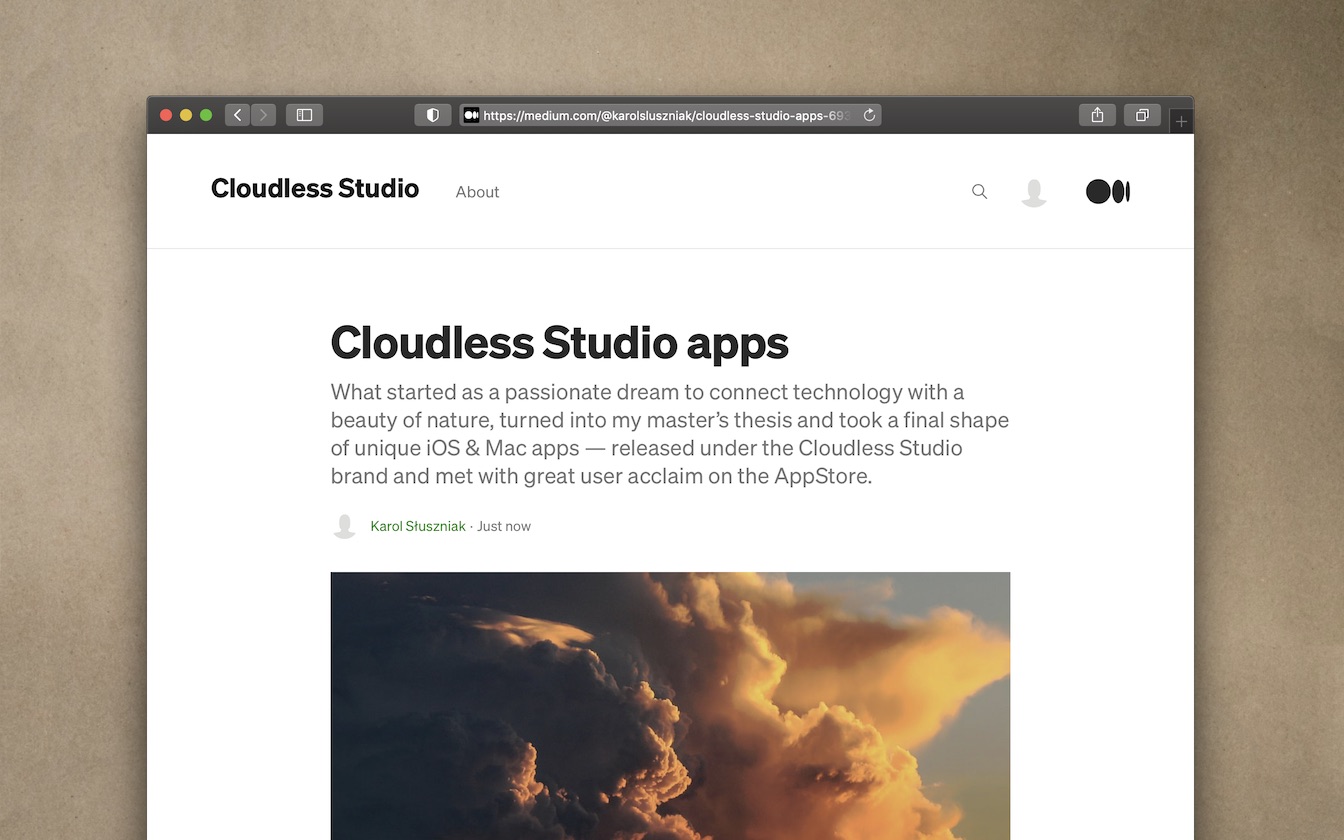This screenshot has width=1344, height=840.
Task: Open the privacy shield report
Action: (433, 115)
